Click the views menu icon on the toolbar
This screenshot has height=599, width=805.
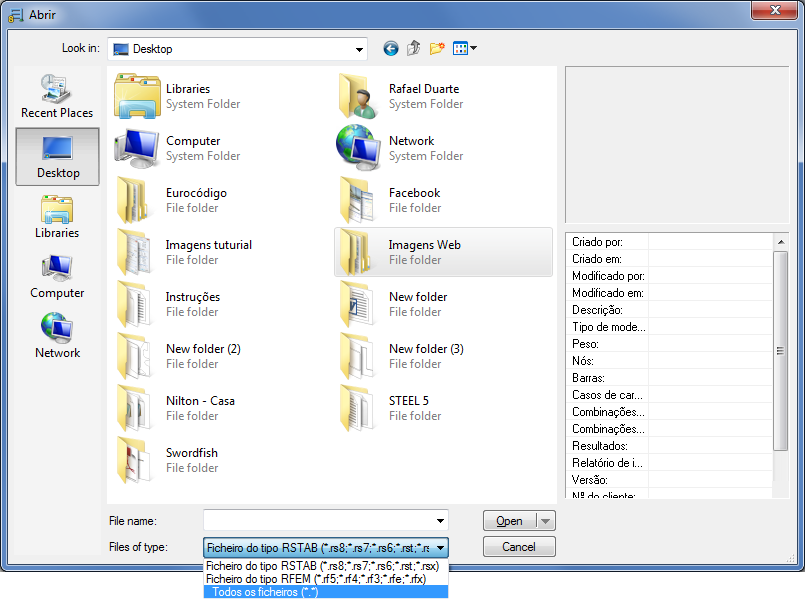pyautogui.click(x=461, y=48)
